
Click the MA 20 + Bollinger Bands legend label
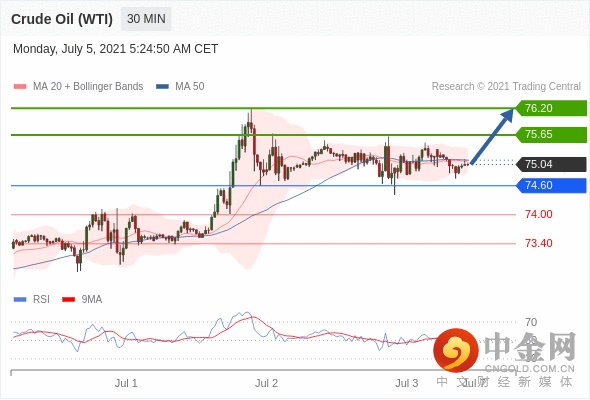point(88,87)
